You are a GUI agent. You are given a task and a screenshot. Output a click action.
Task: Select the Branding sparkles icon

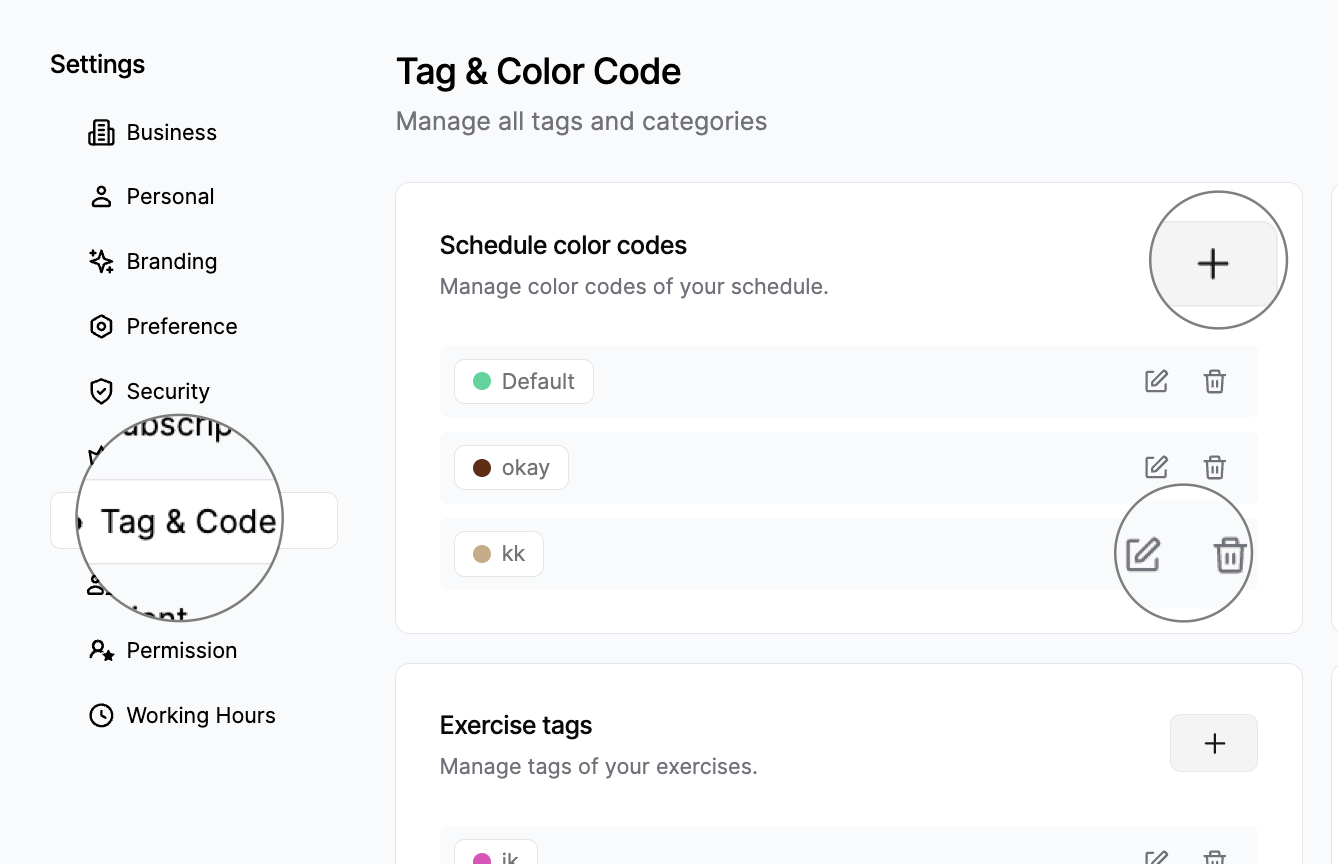click(x=101, y=261)
